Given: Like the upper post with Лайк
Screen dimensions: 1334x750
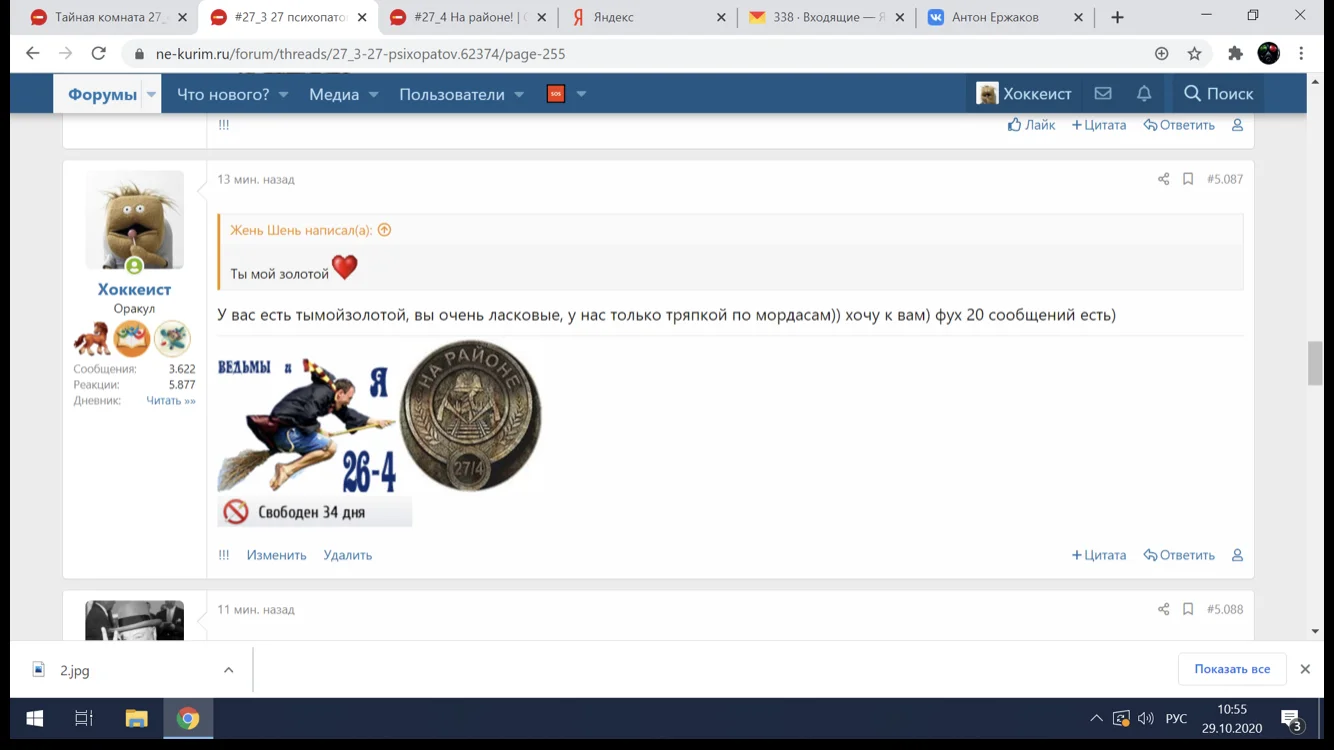Looking at the screenshot, I should pos(1031,125).
